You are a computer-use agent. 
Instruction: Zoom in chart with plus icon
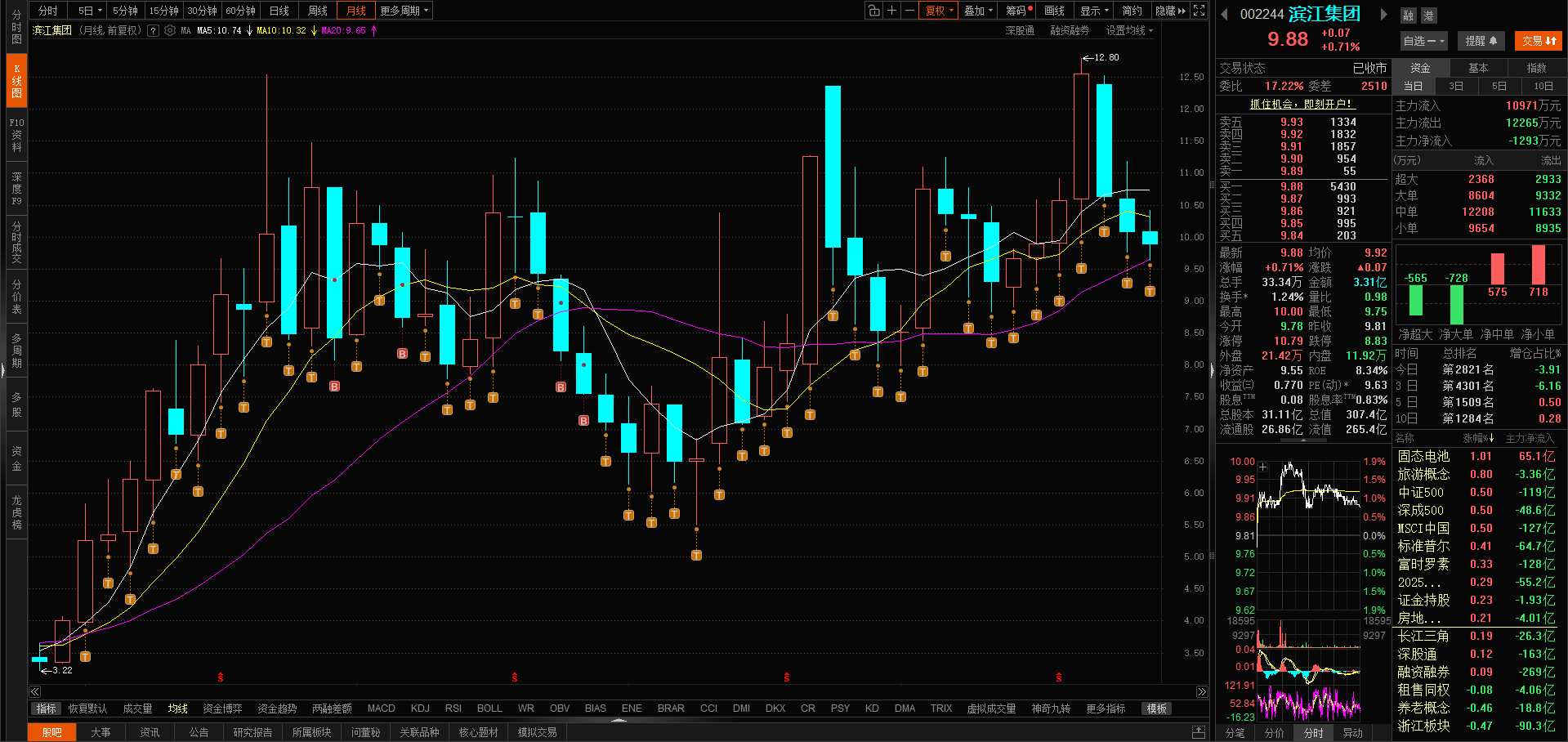pyautogui.click(x=892, y=11)
